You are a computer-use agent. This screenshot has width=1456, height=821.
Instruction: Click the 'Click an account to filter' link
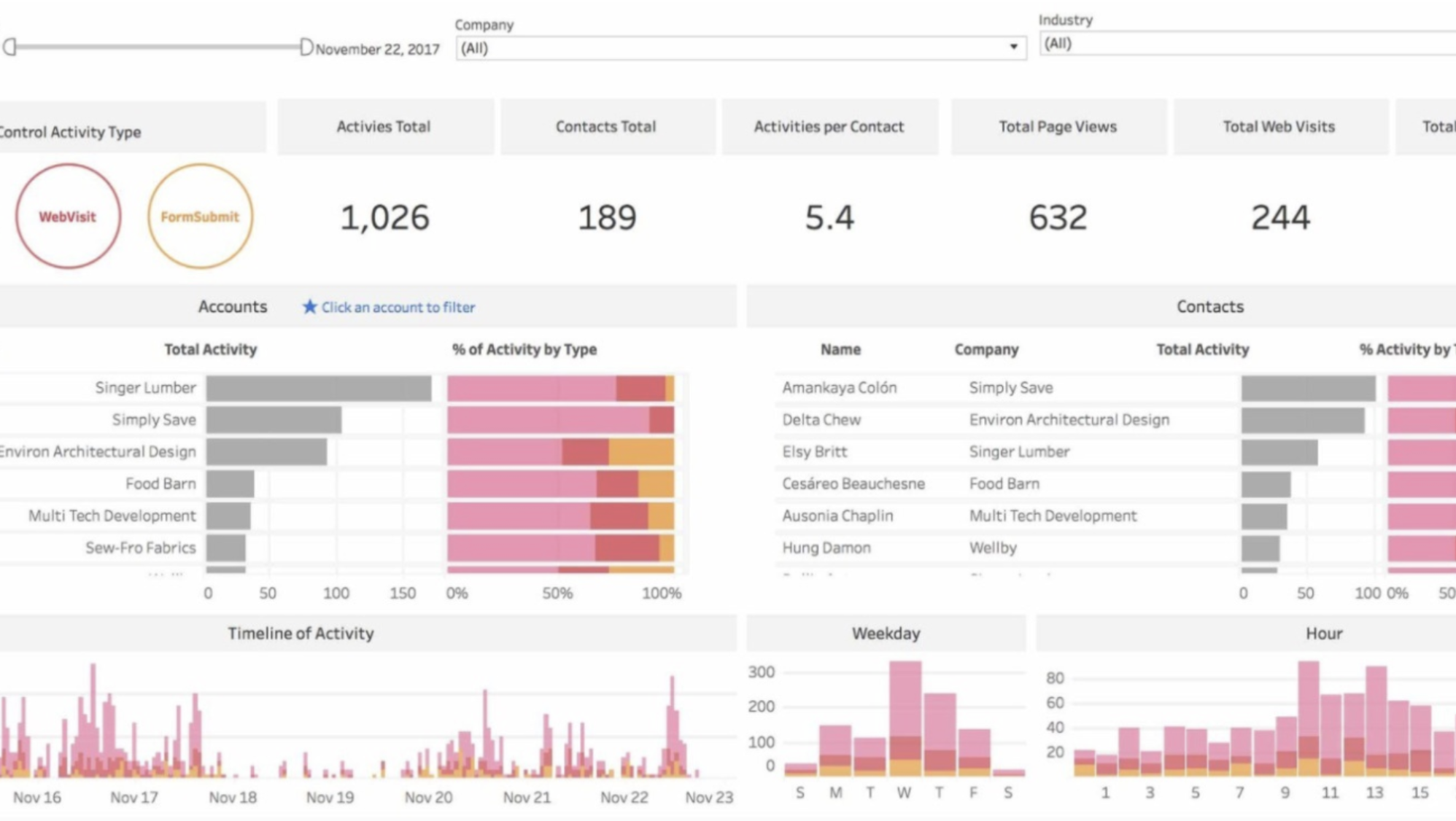click(398, 308)
